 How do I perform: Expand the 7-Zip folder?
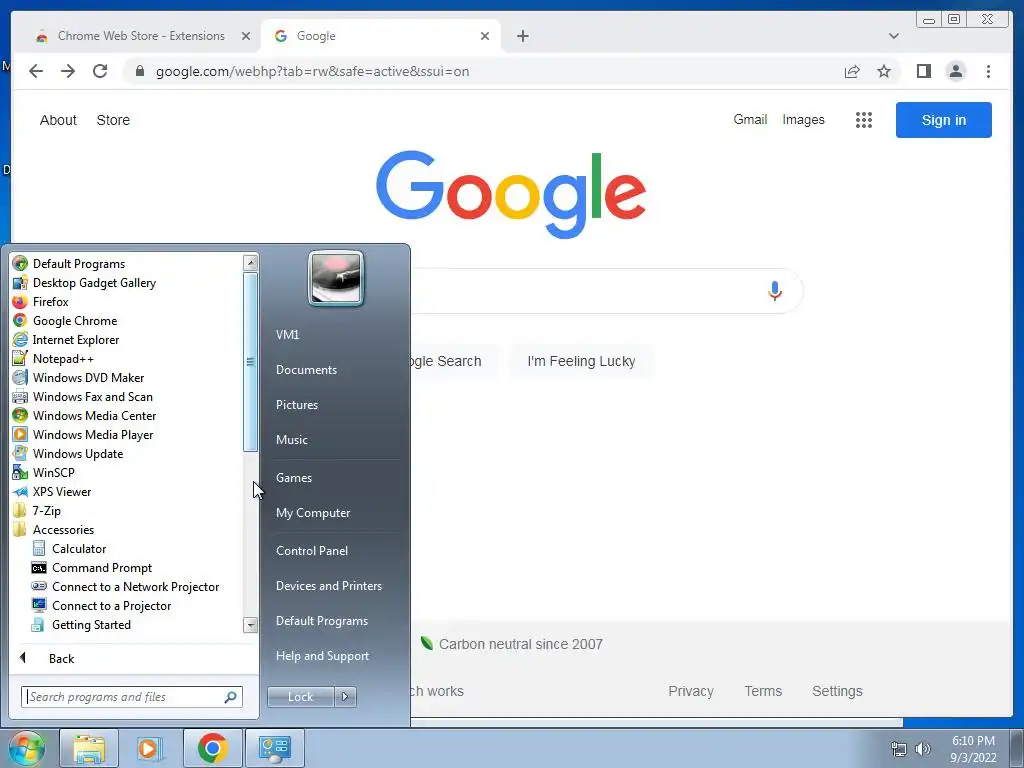pyautogui.click(x=46, y=511)
